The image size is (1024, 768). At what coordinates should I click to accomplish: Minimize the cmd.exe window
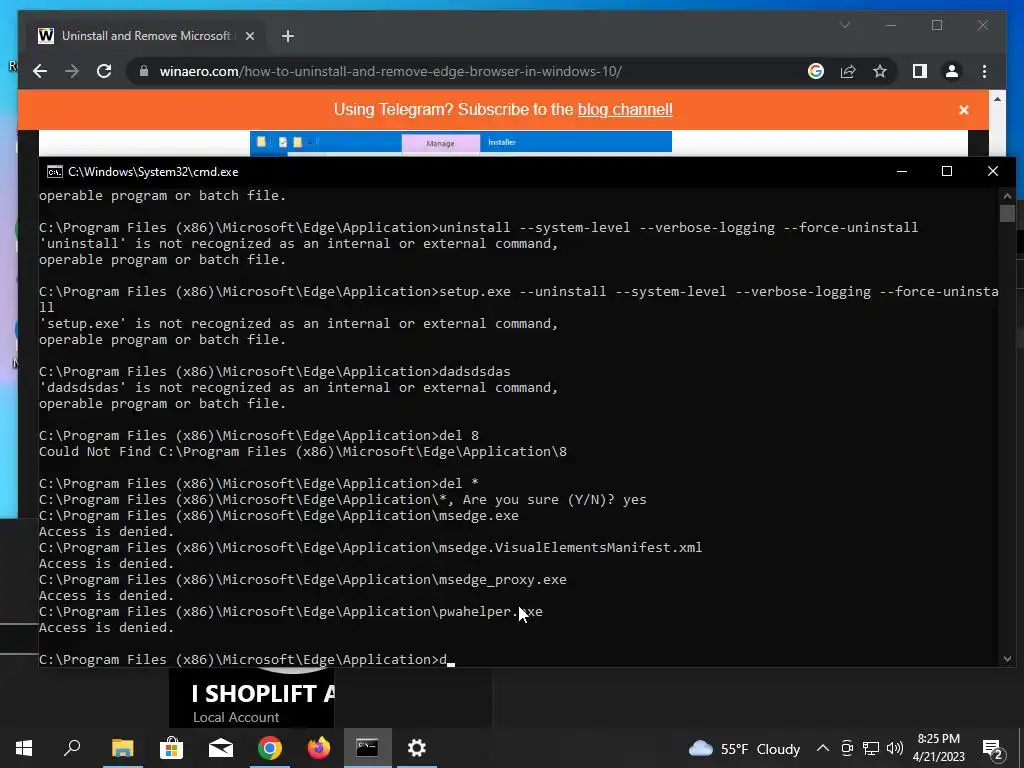[x=902, y=171]
